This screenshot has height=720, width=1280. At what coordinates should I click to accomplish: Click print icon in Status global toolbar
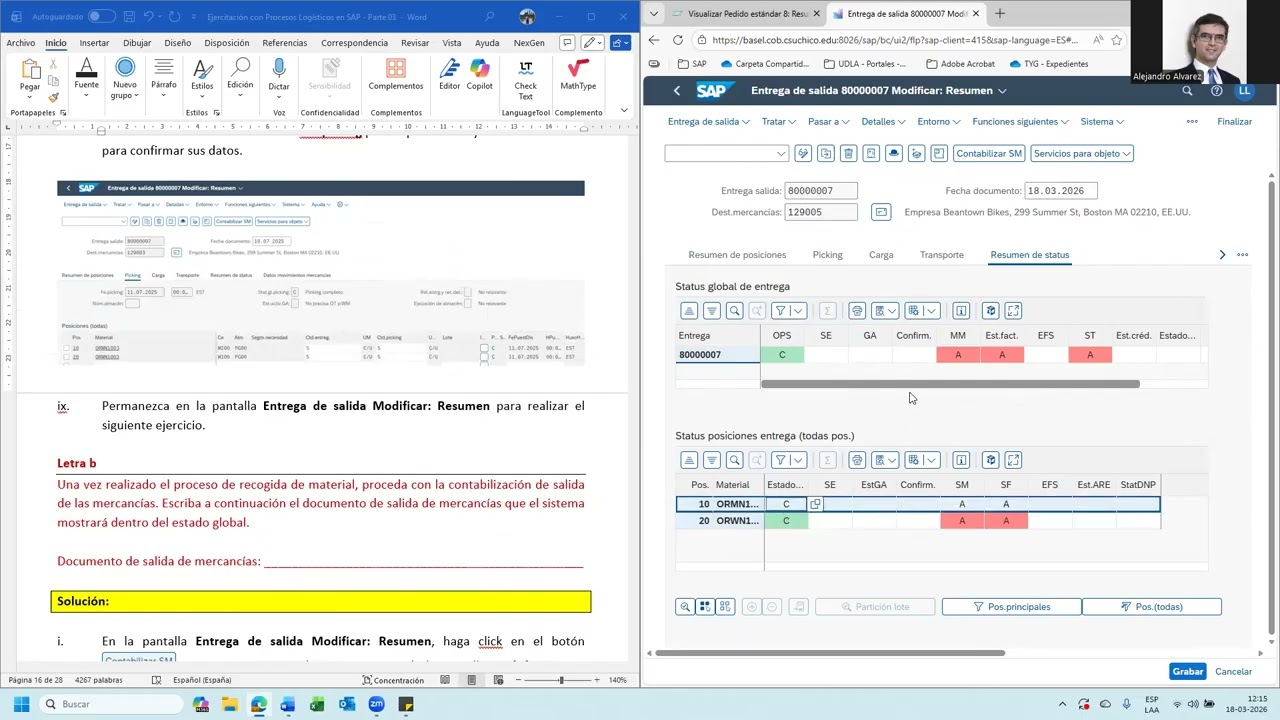pyautogui.click(x=857, y=311)
